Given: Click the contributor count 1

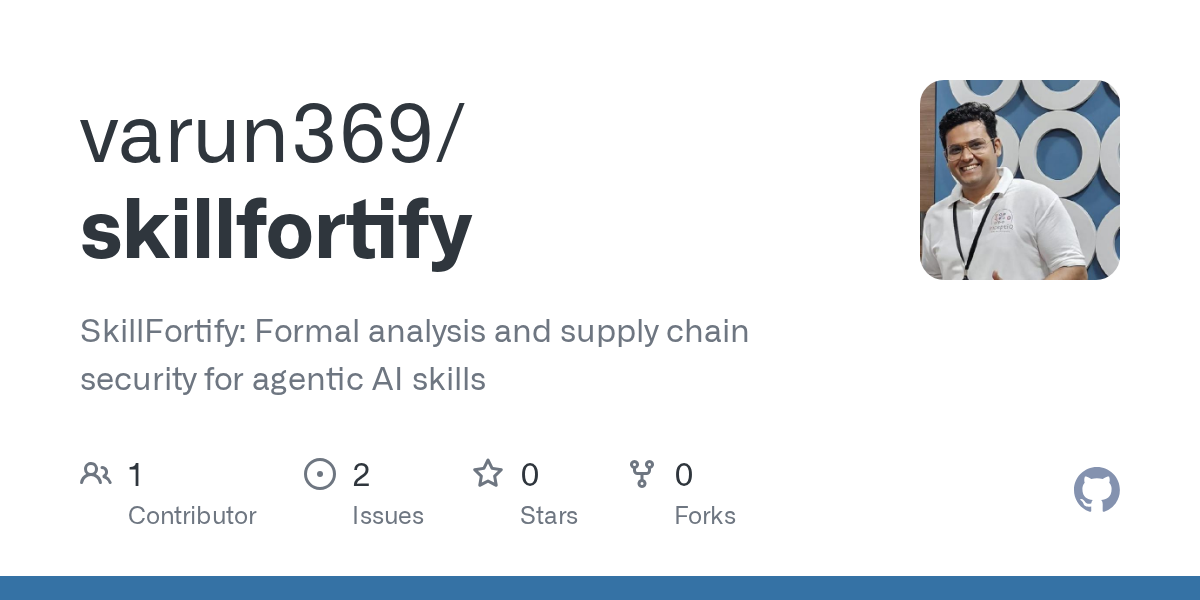Looking at the screenshot, I should click(136, 475).
